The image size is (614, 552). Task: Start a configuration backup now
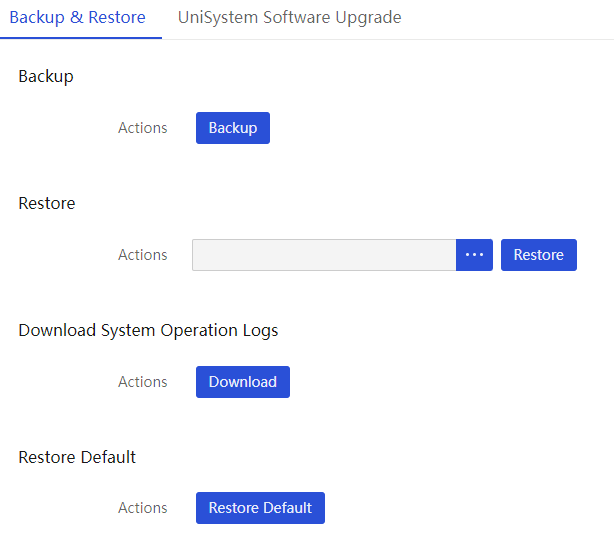(233, 128)
